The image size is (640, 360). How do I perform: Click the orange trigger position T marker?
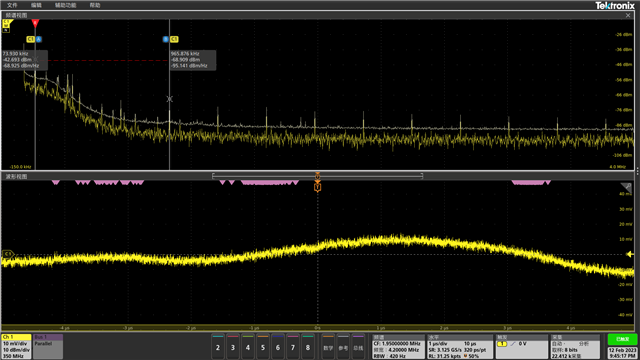tap(318, 187)
